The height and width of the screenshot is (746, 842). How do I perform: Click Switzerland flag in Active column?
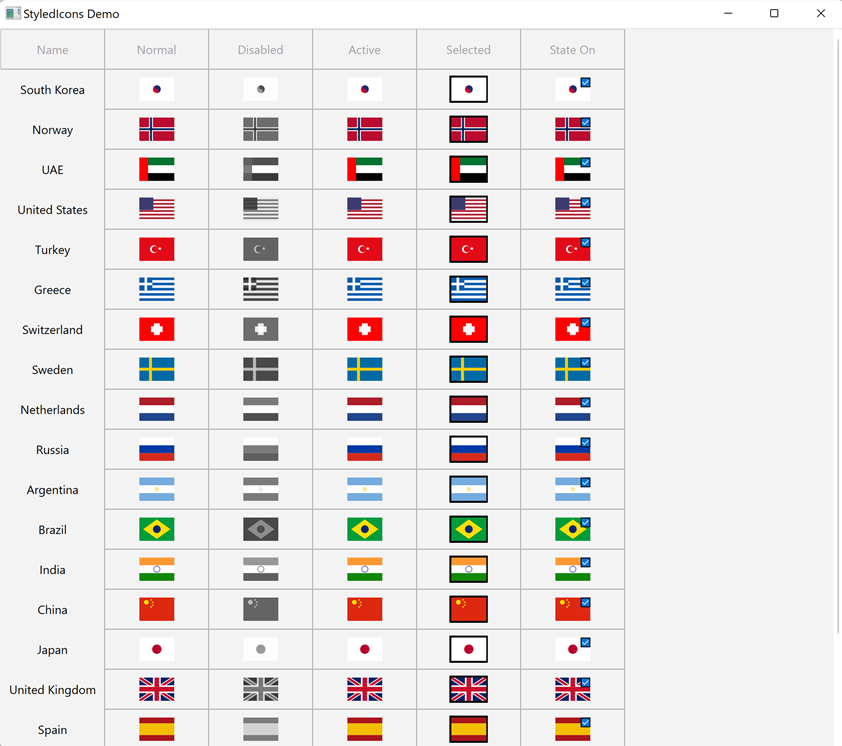click(x=364, y=330)
